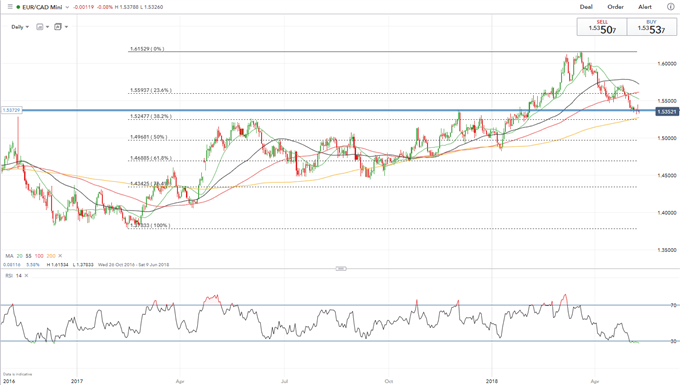680x385 pixels.
Task: Click the RSI 70 level label
Action: (673, 305)
